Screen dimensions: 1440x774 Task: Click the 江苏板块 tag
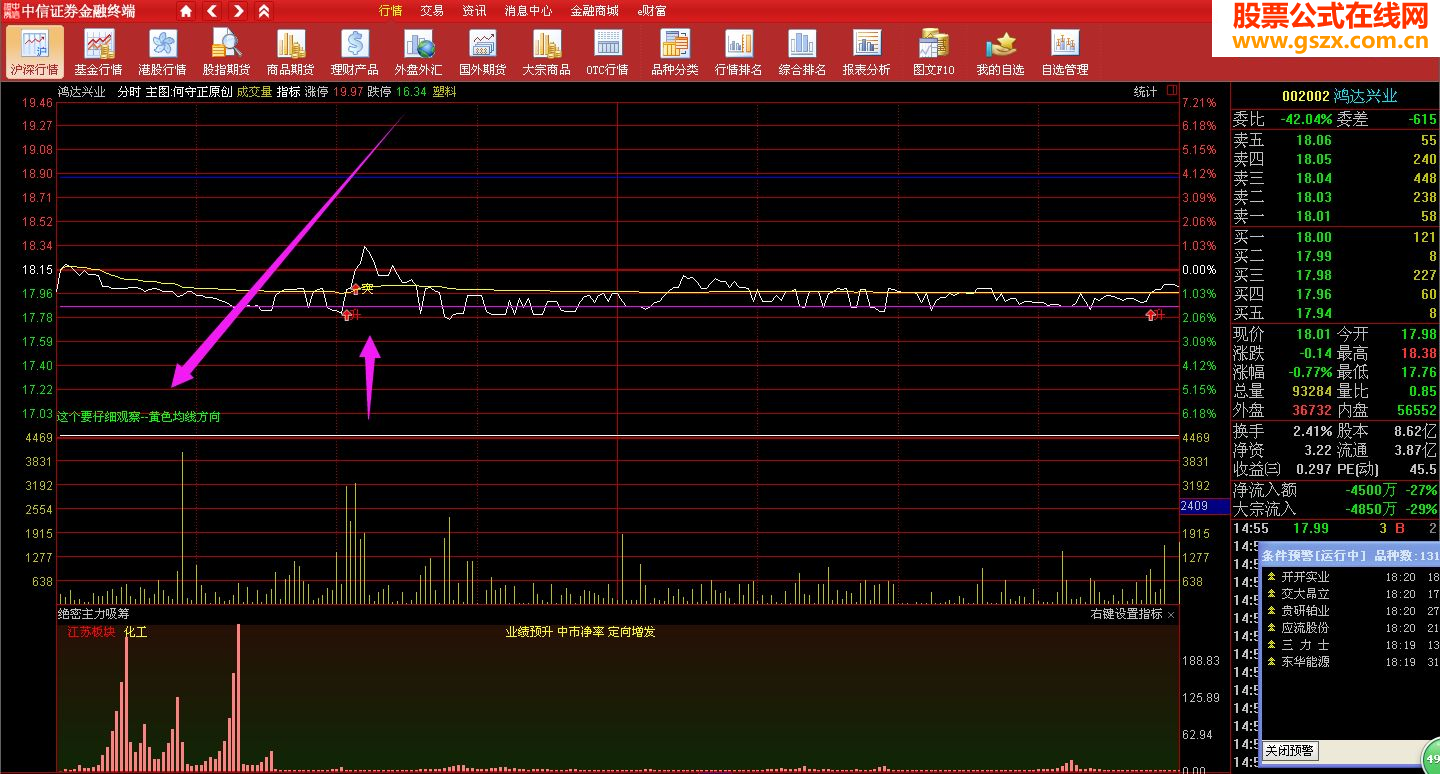92,632
